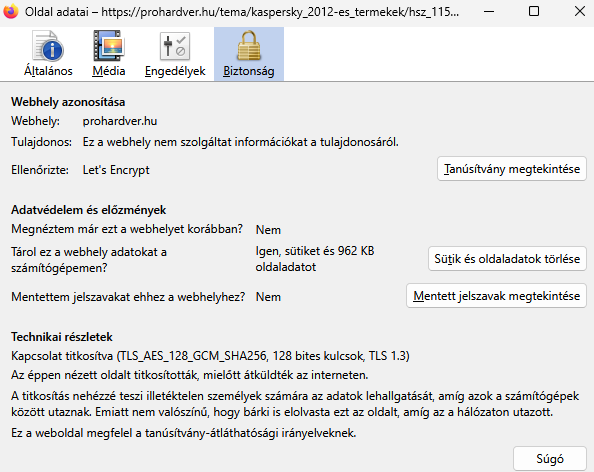This screenshot has width=594, height=472.
Task: Click 'Megnéztem már ezt a webhelyet korábban?' label
Action: (x=127, y=229)
